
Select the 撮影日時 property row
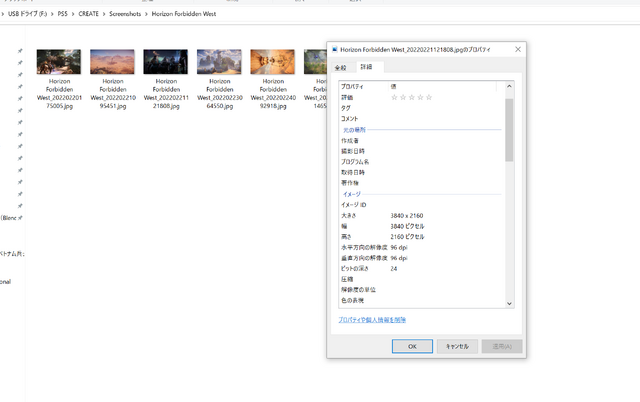click(x=421, y=151)
